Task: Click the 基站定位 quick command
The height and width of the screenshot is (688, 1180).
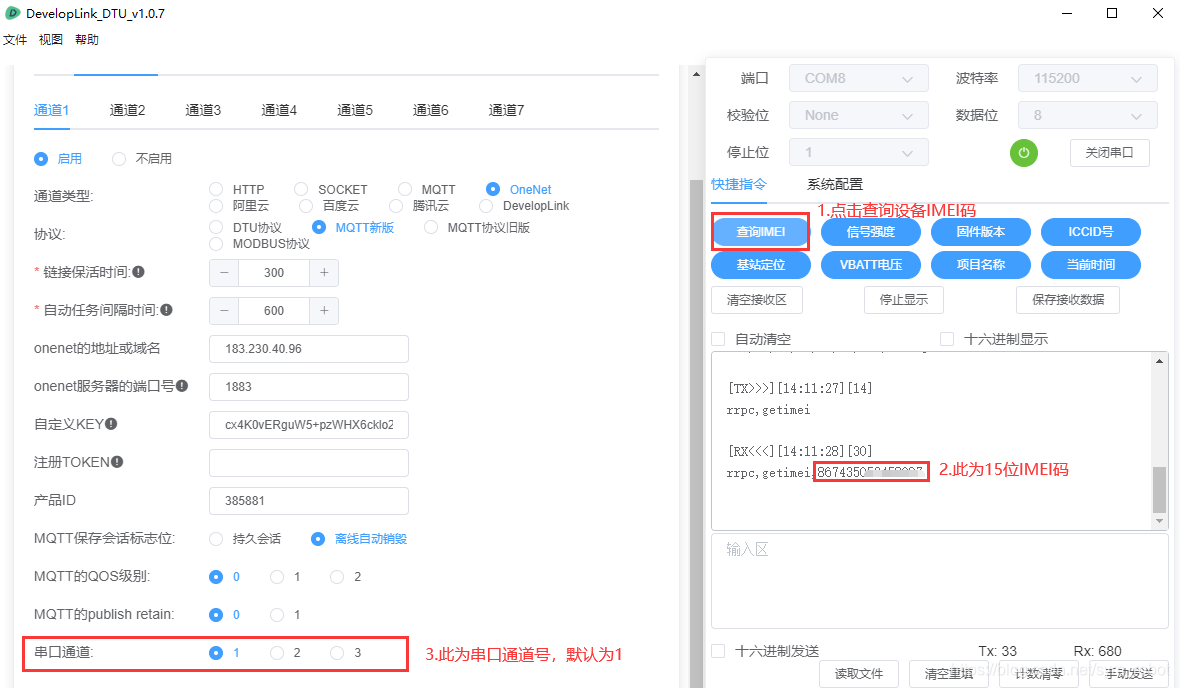Action: tap(760, 264)
